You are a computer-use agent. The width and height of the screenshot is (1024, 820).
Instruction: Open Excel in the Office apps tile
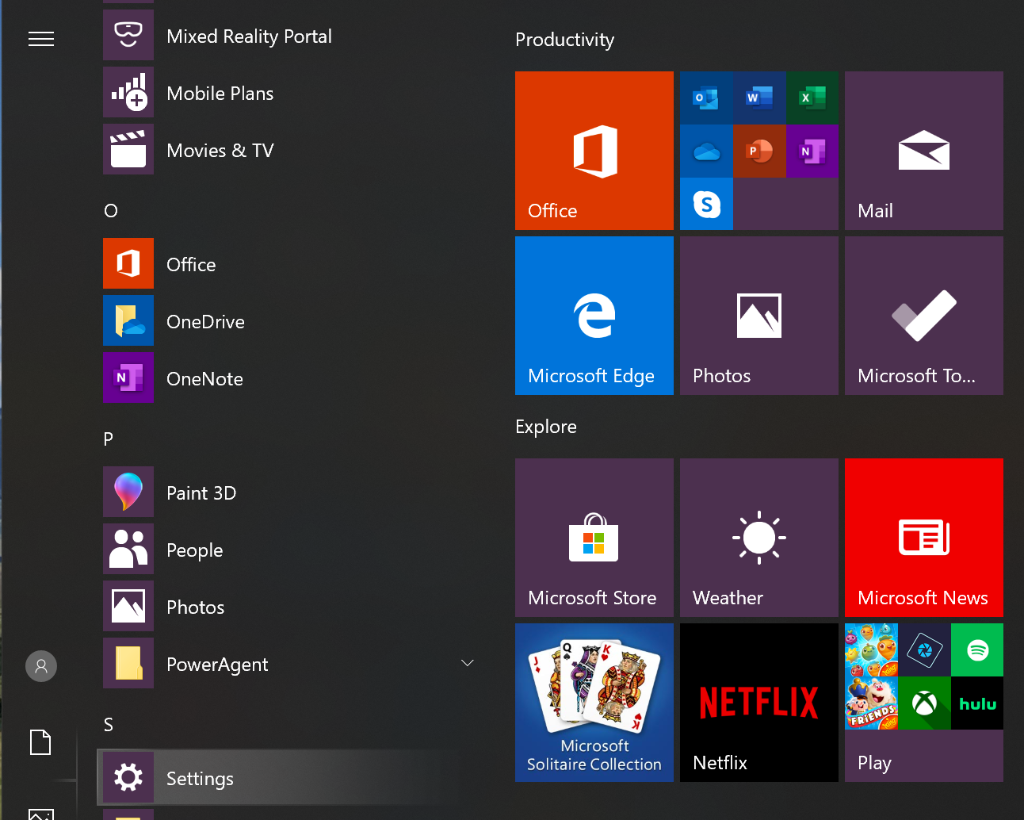pyautogui.click(x=812, y=98)
